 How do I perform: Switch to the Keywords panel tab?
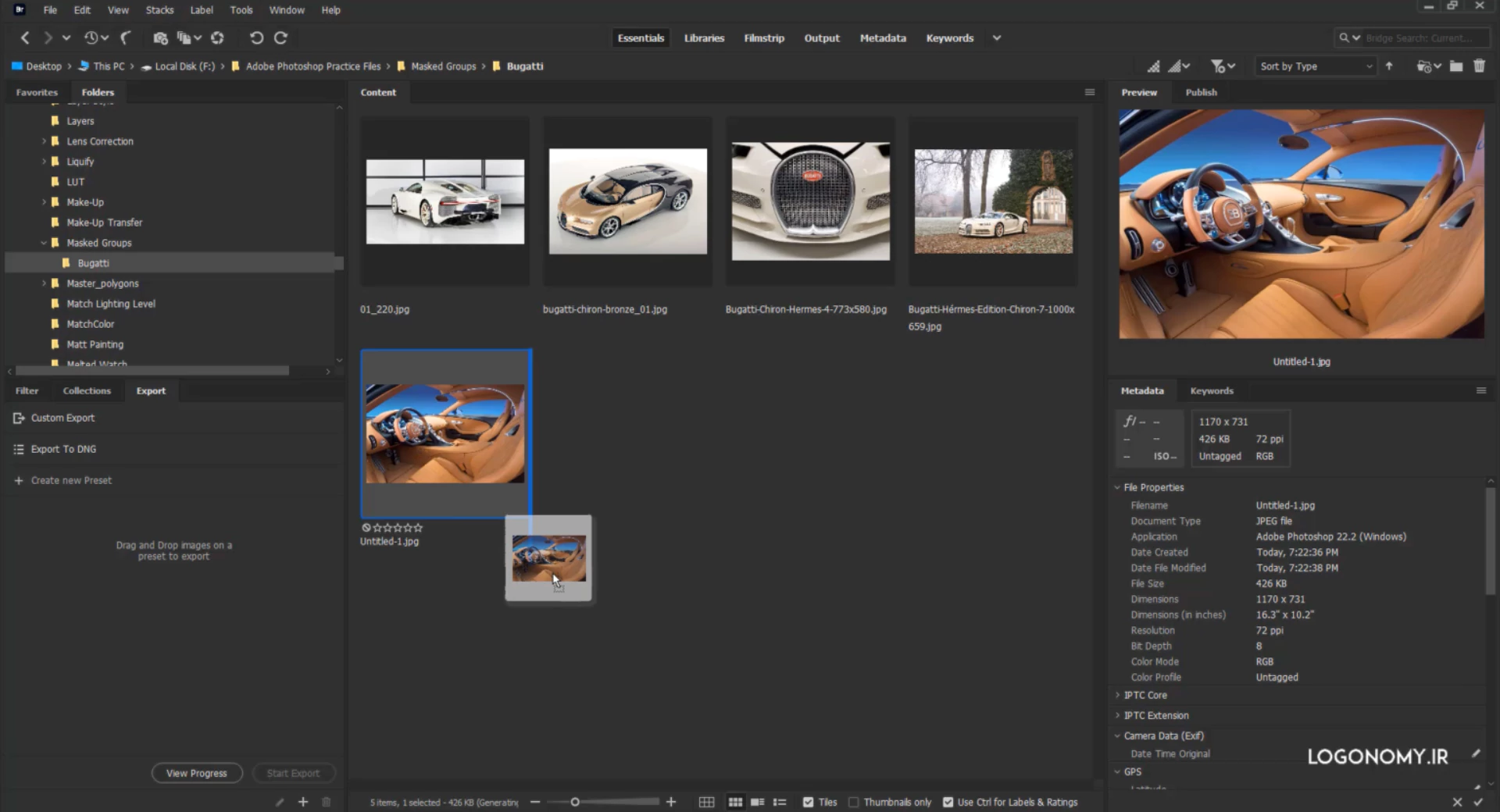tap(1212, 390)
